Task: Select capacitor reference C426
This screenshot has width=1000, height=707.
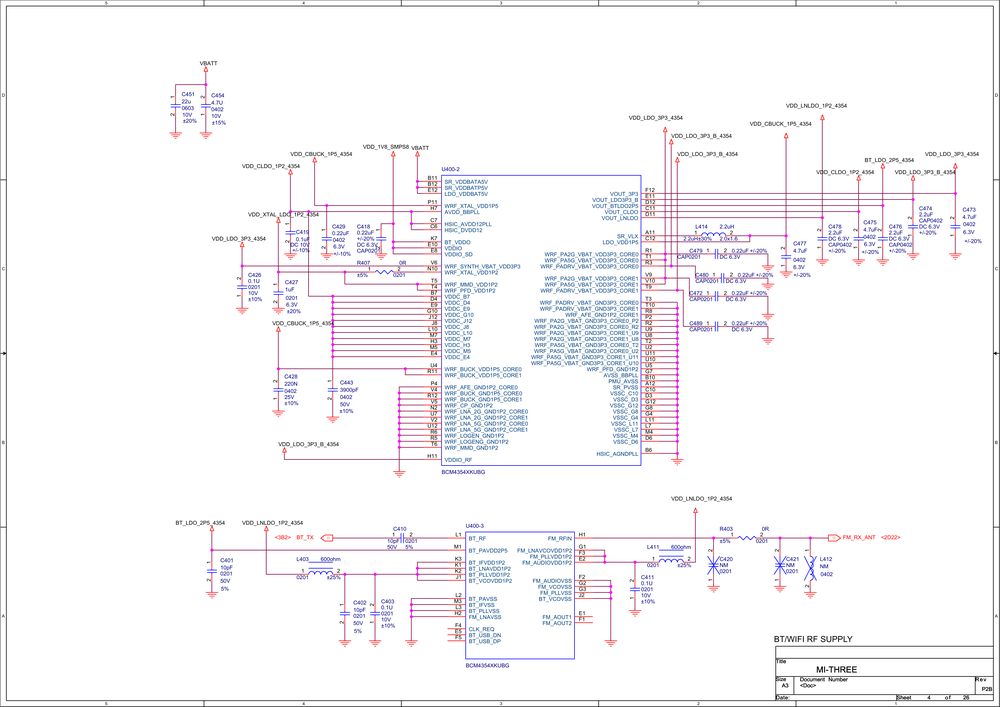Action: coord(254,275)
